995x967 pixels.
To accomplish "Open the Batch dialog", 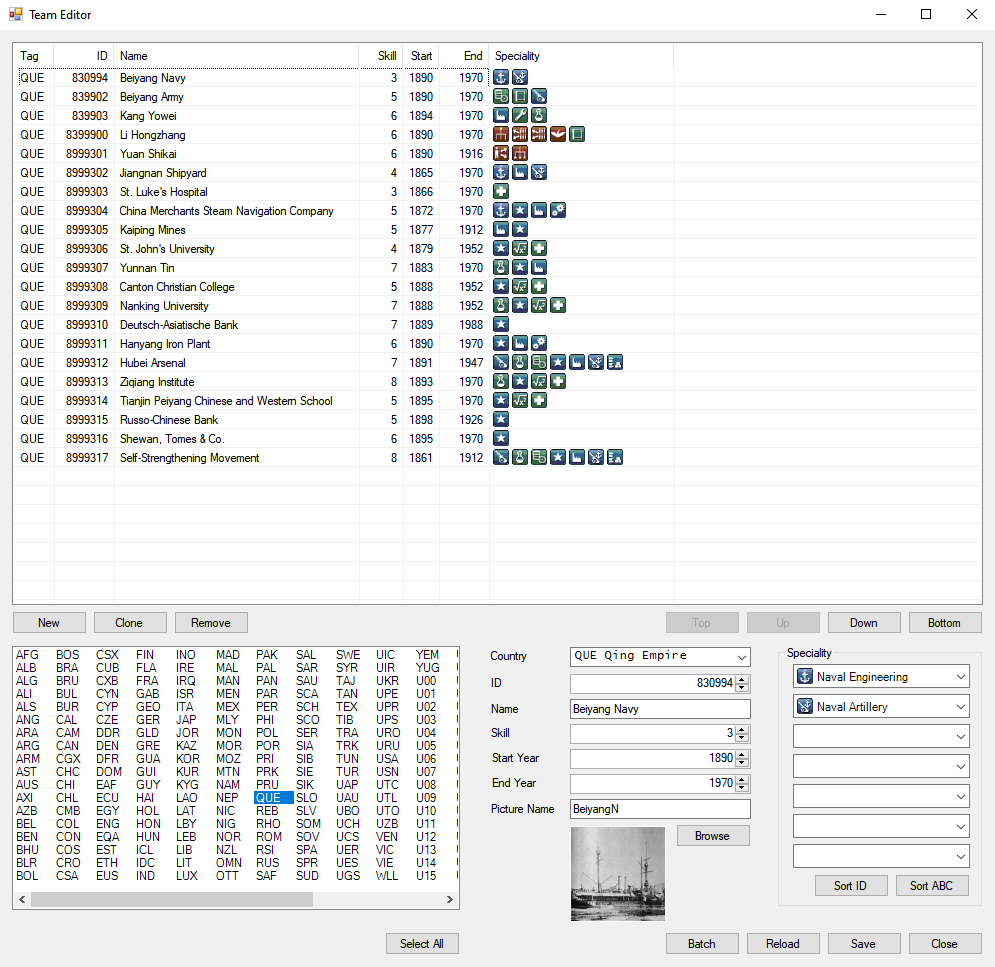I will point(702,944).
